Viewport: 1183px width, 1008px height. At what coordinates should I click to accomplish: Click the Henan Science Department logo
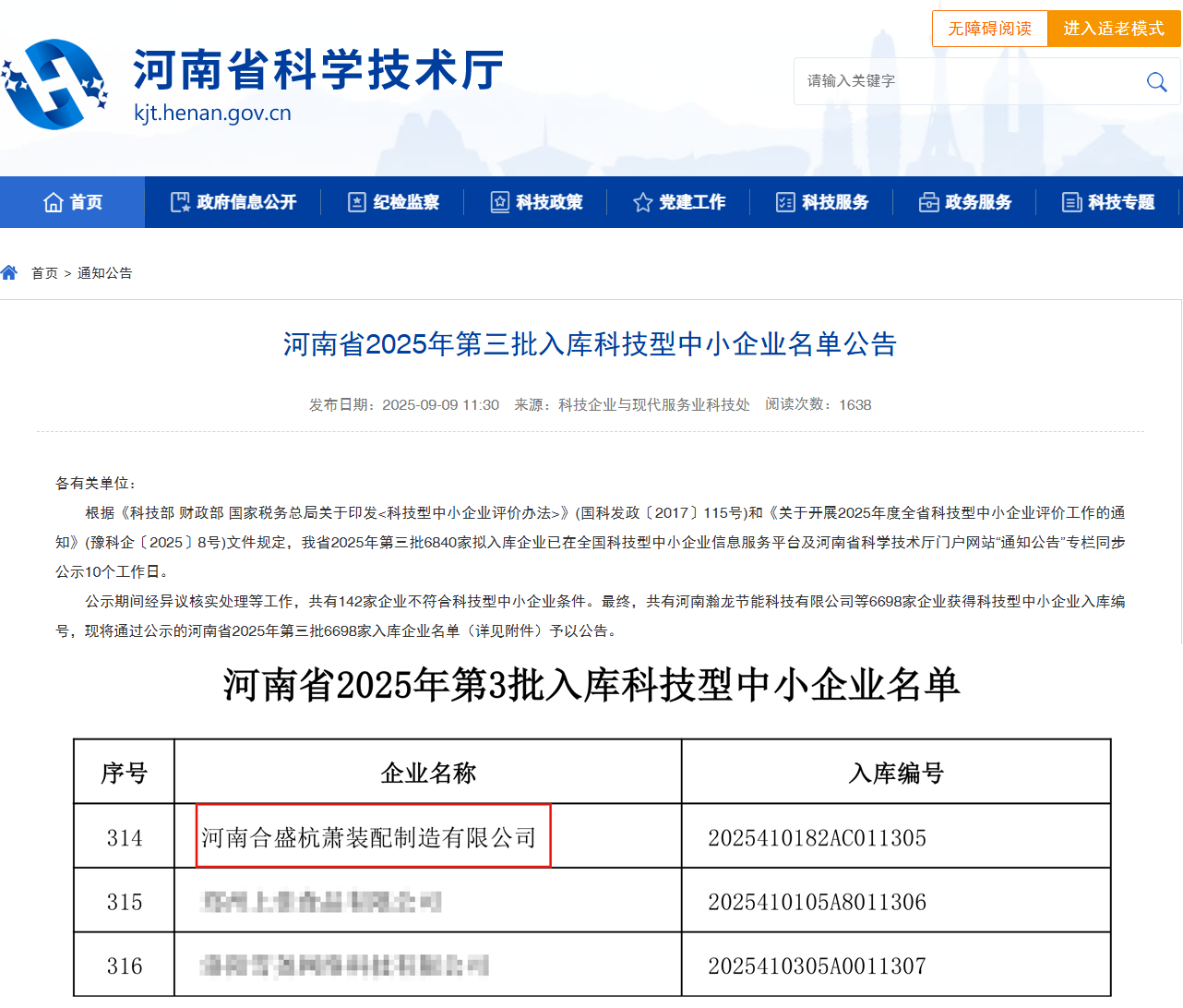55,84
